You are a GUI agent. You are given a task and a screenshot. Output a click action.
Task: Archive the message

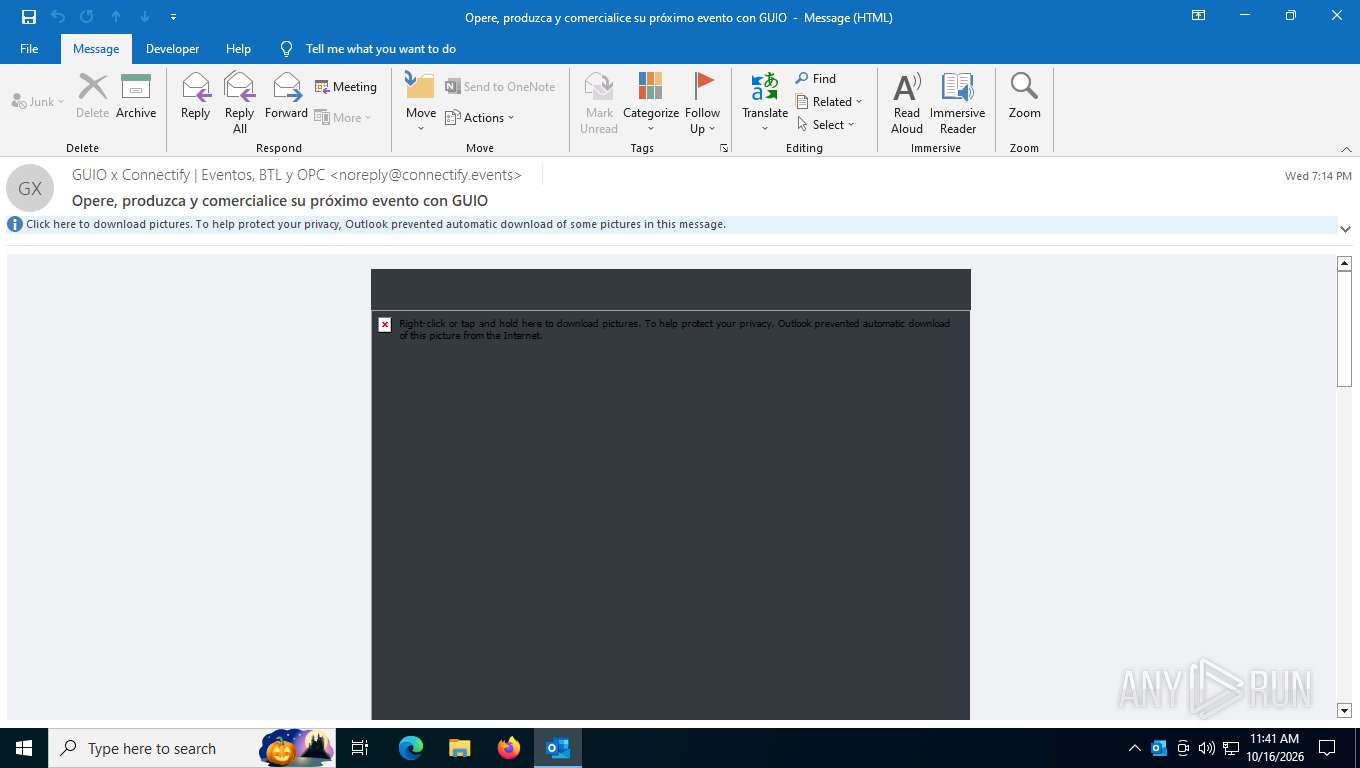point(136,96)
